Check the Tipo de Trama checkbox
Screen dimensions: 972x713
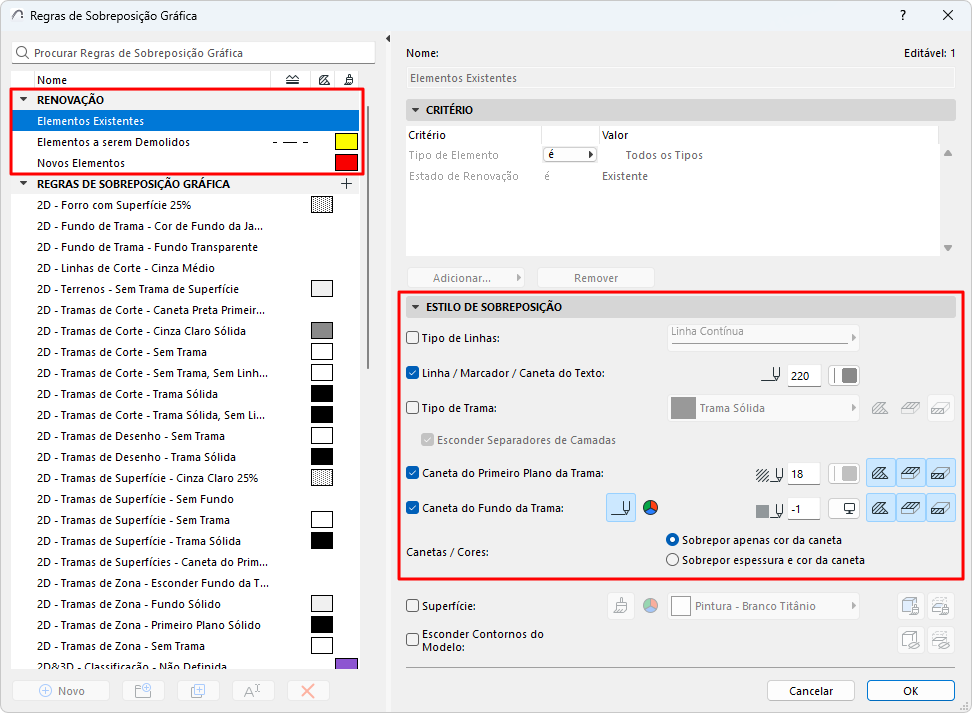413,407
